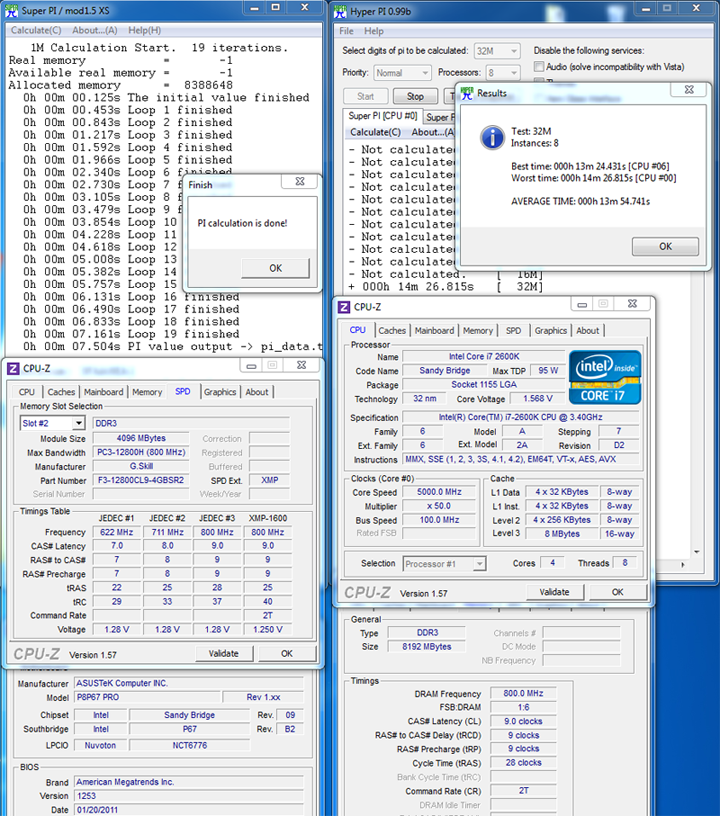Image resolution: width=720 pixels, height=816 pixels.
Task: Click OK in PI calculation Finish dialog
Action: point(275,268)
